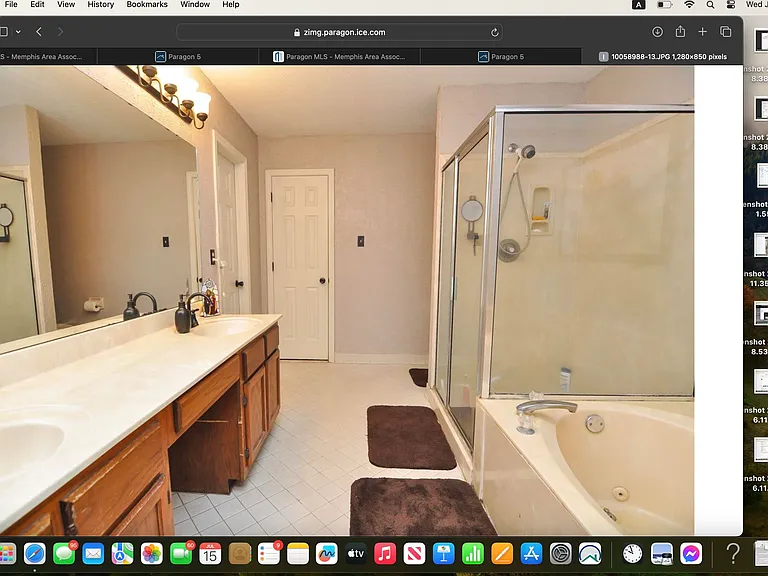Show the Safari downloads list
Image resolution: width=768 pixels, height=576 pixels.
tap(657, 32)
